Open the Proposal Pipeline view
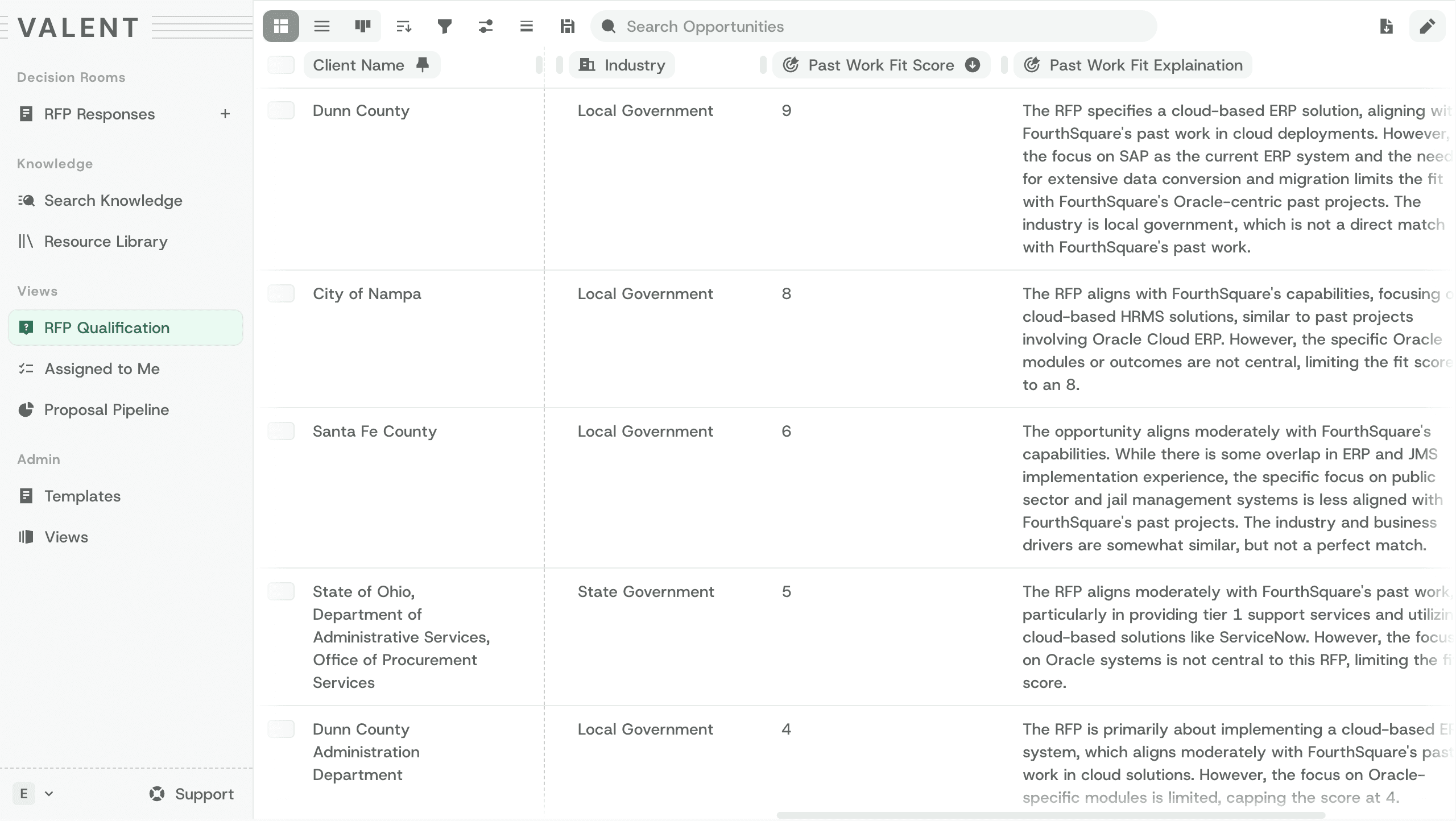The image size is (1456, 821). [x=106, y=409]
